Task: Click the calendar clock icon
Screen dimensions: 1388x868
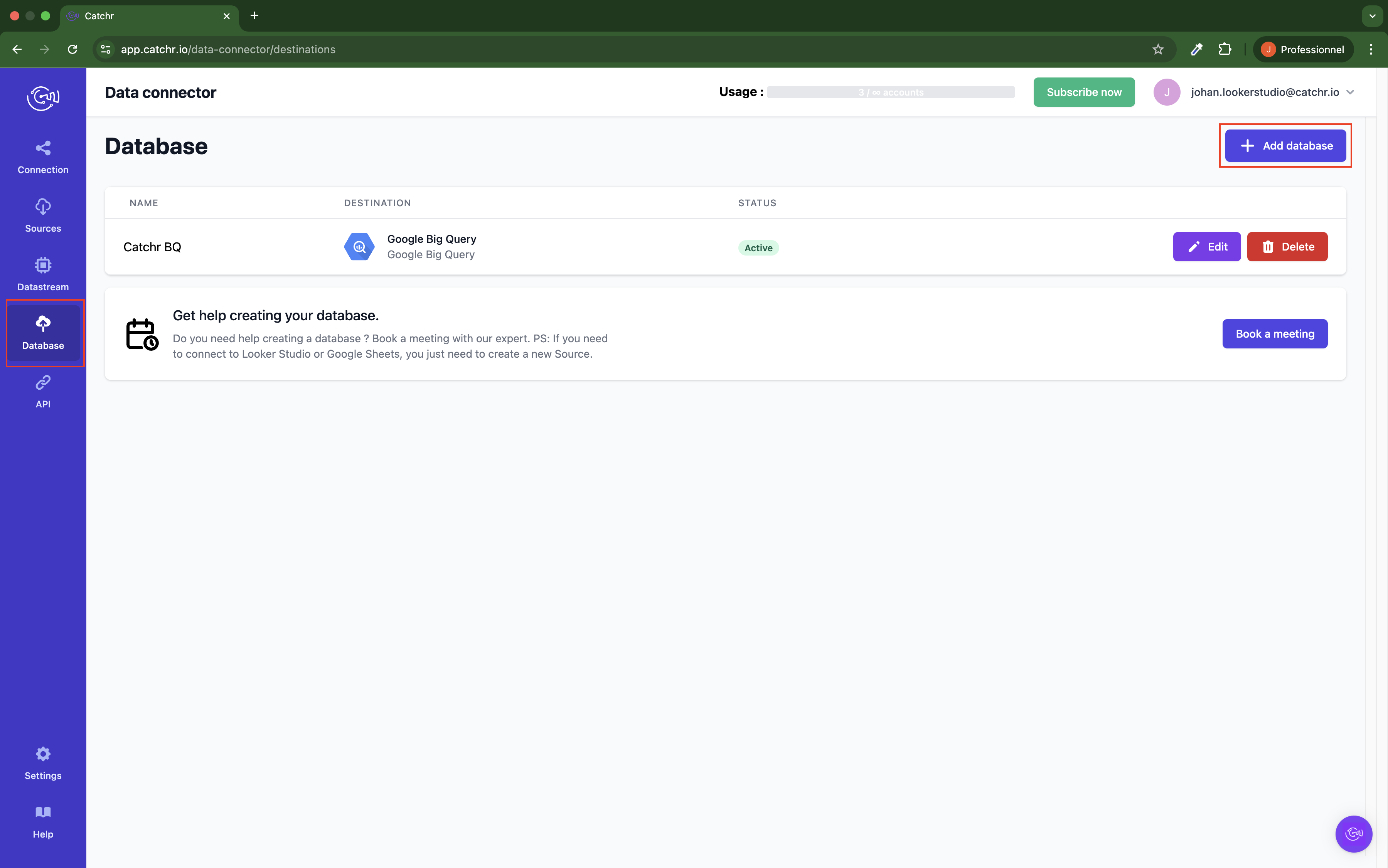Action: pos(142,334)
